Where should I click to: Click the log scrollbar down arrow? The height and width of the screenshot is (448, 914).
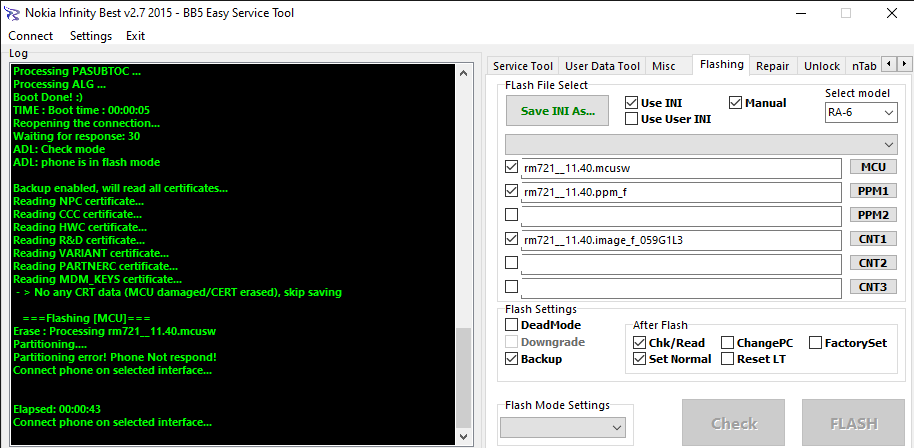[464, 436]
